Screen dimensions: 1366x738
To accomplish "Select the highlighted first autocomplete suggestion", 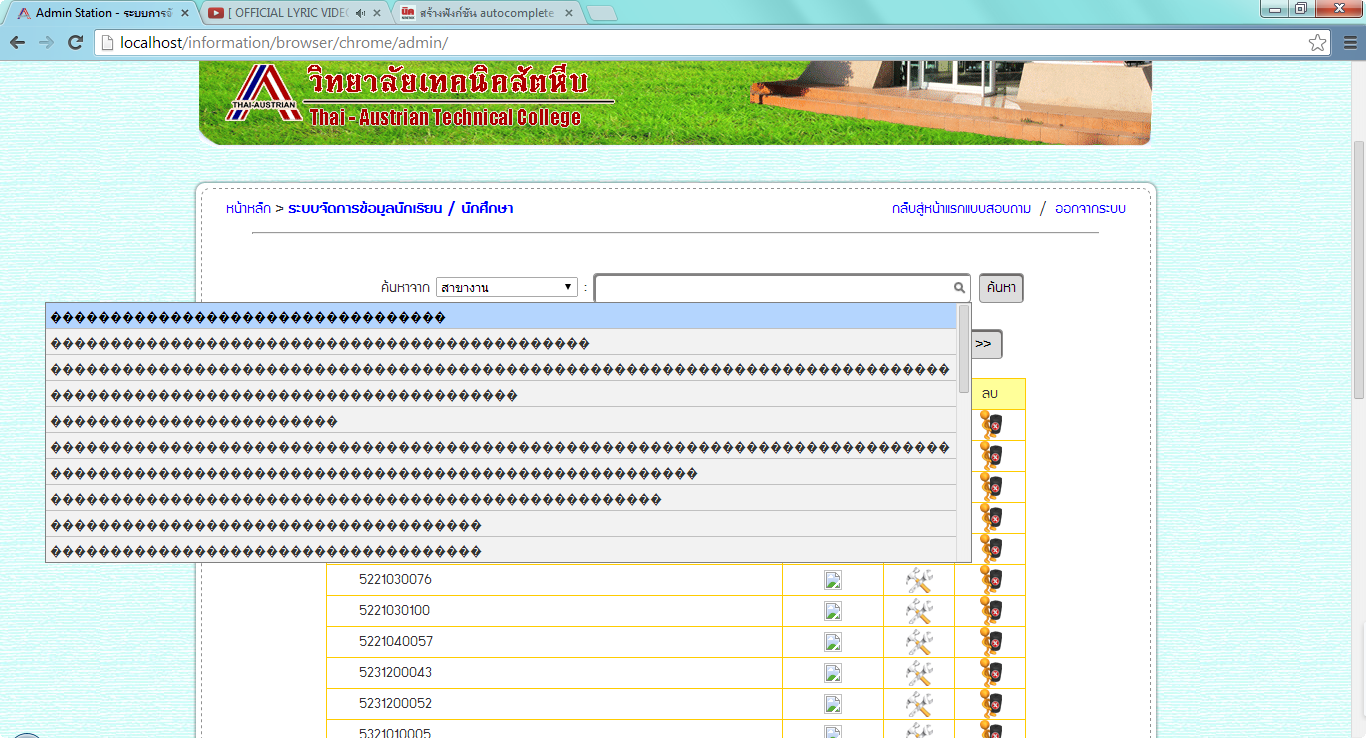I will pos(501,317).
